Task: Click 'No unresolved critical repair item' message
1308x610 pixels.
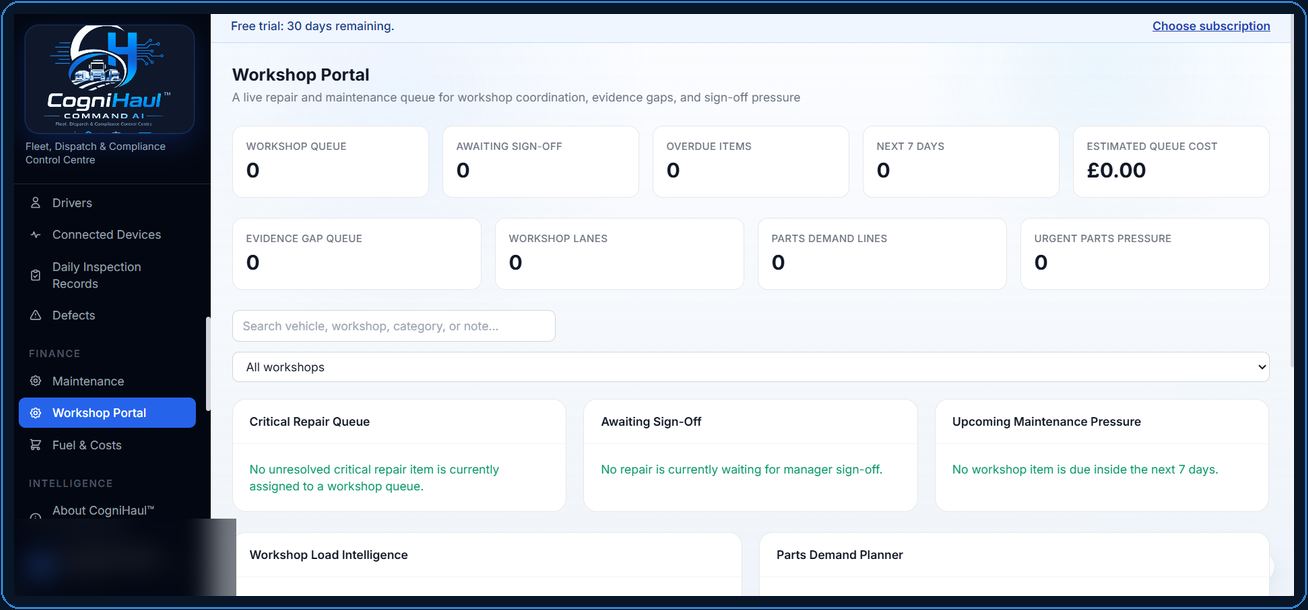Action: point(374,478)
